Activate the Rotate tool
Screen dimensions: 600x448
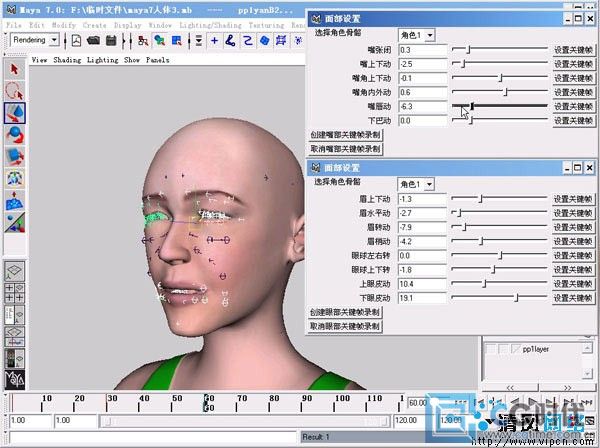pyautogui.click(x=15, y=135)
